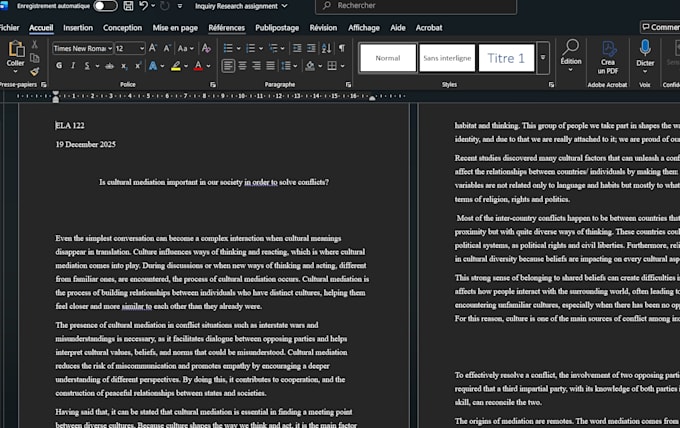
Task: Apply the Titre 1 style
Action: (x=506, y=58)
